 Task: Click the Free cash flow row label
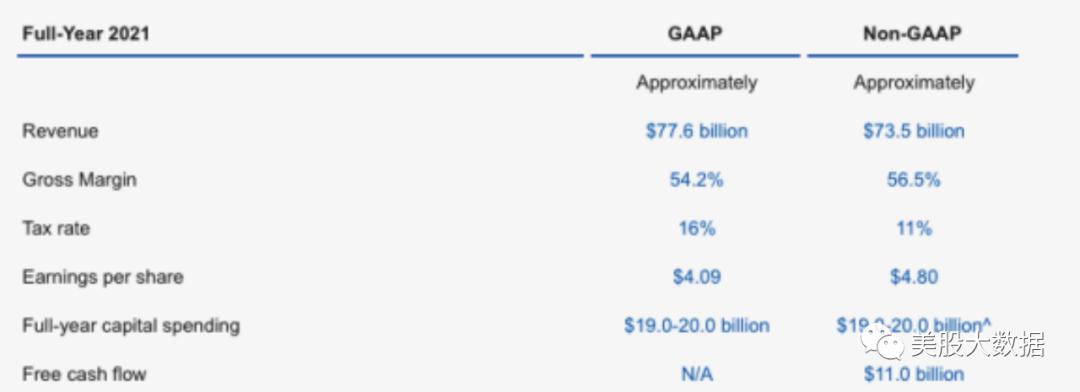pyautogui.click(x=84, y=374)
